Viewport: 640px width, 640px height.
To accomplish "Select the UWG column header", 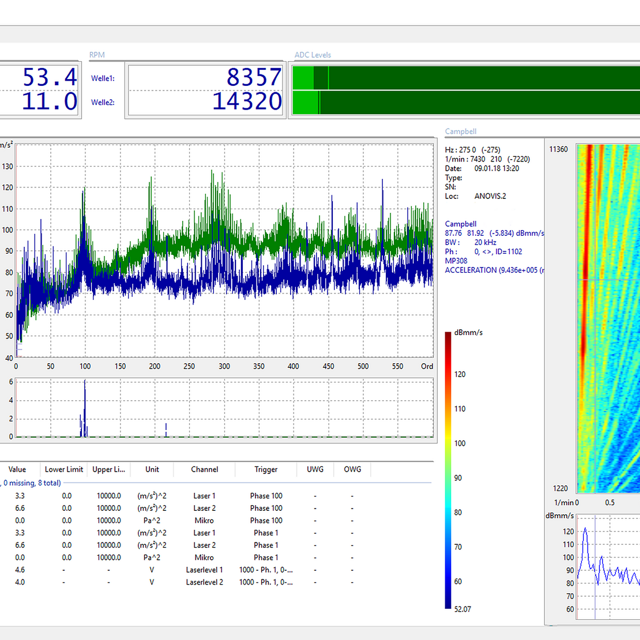I will [315, 469].
